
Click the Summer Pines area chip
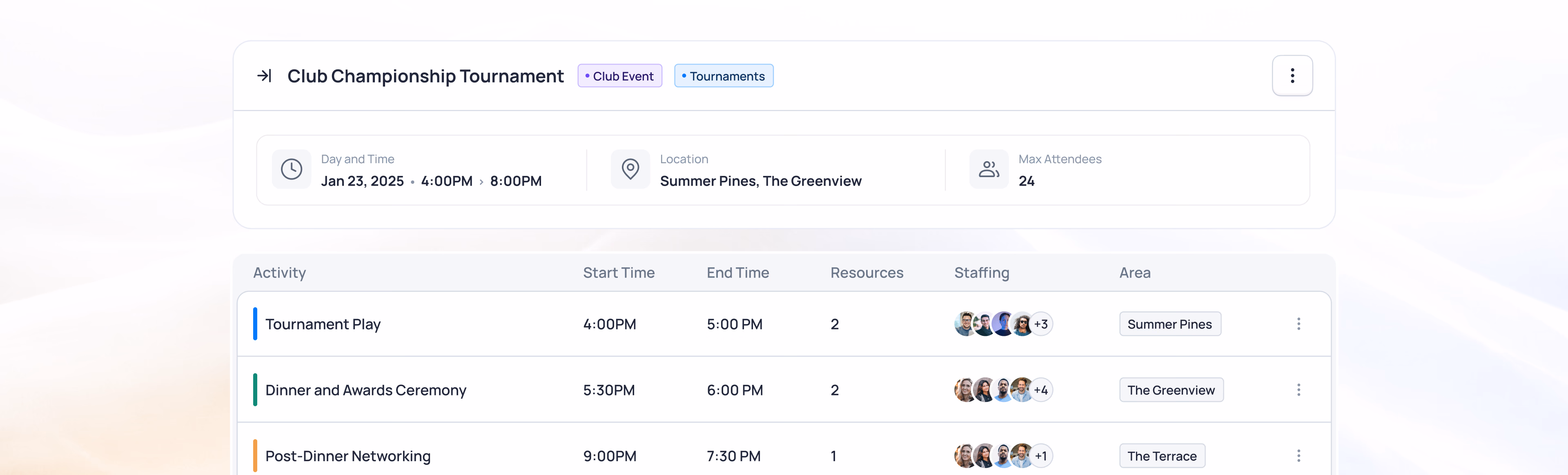point(1170,324)
